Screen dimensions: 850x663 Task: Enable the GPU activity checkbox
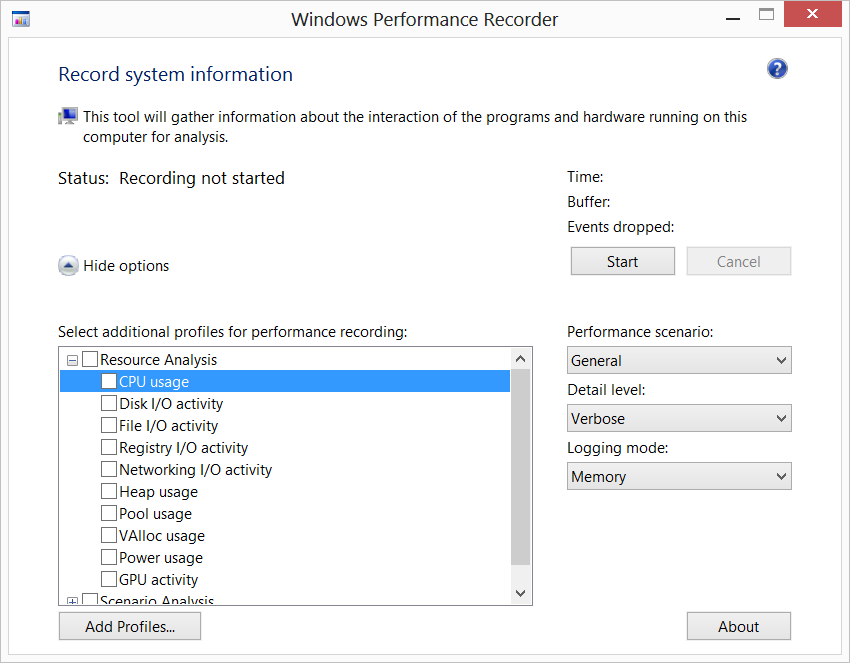(x=109, y=580)
